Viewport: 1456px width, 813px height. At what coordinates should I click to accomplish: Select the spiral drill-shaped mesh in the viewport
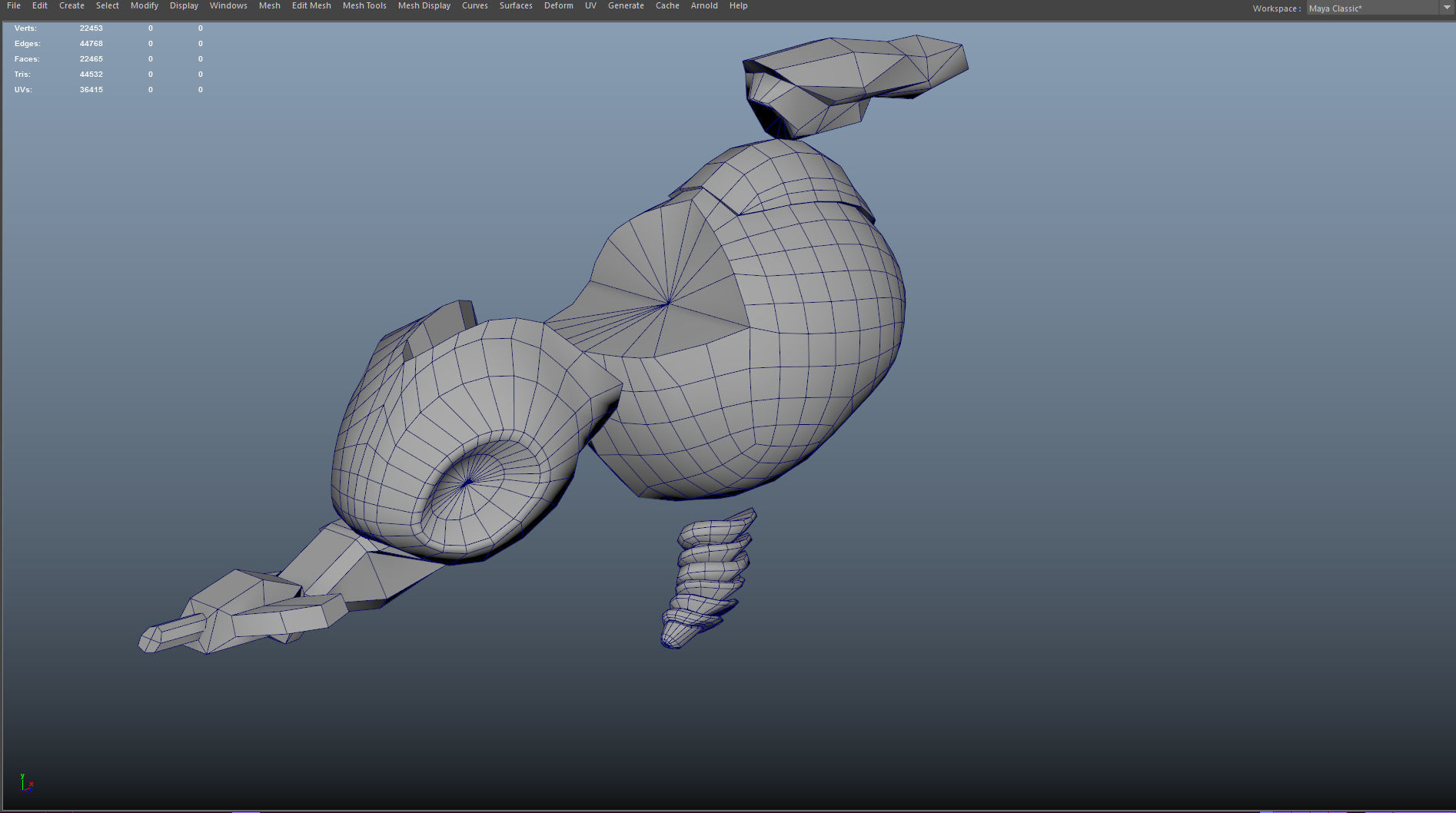pyautogui.click(x=709, y=578)
